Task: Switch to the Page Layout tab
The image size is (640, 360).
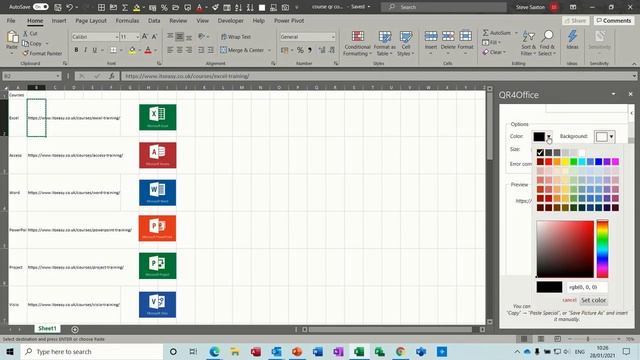Action: click(x=91, y=20)
